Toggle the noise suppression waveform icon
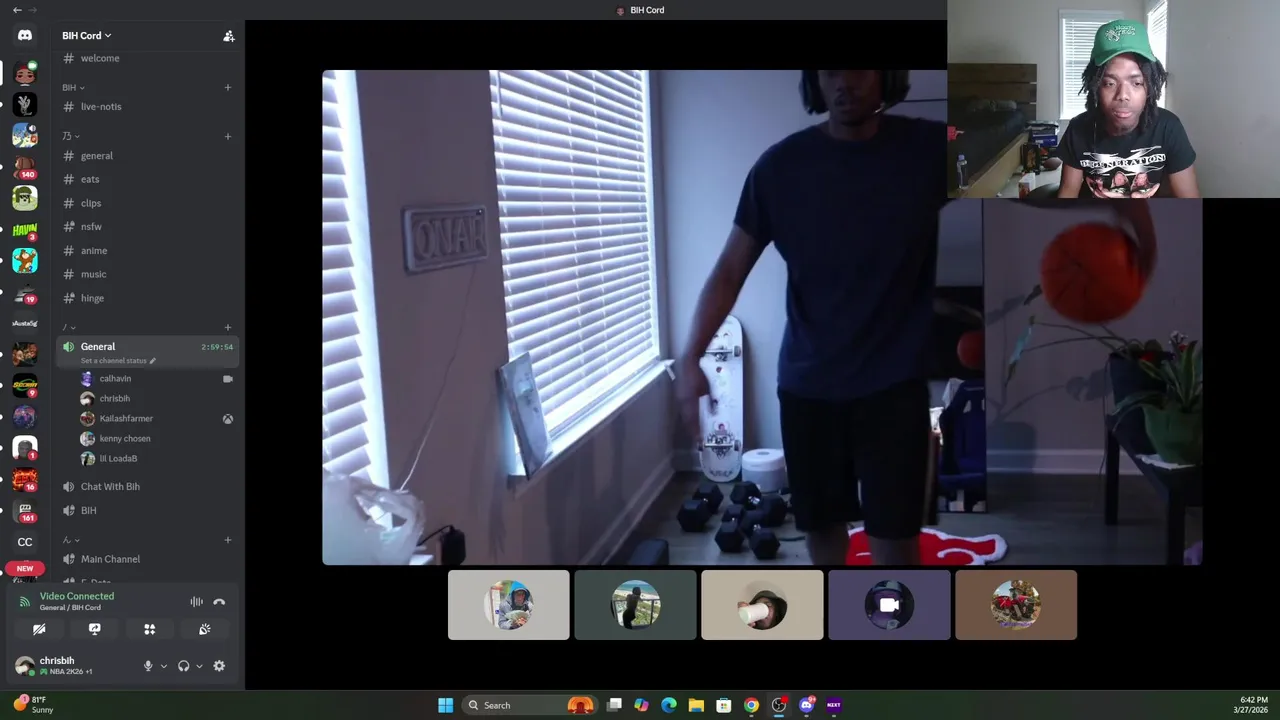The width and height of the screenshot is (1280, 720). (196, 602)
